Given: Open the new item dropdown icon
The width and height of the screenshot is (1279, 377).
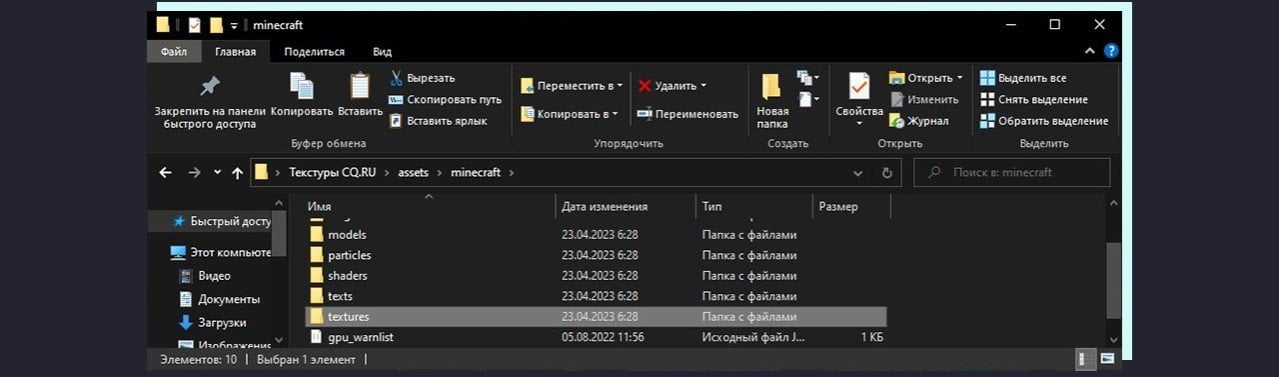Looking at the screenshot, I should (x=807, y=78).
